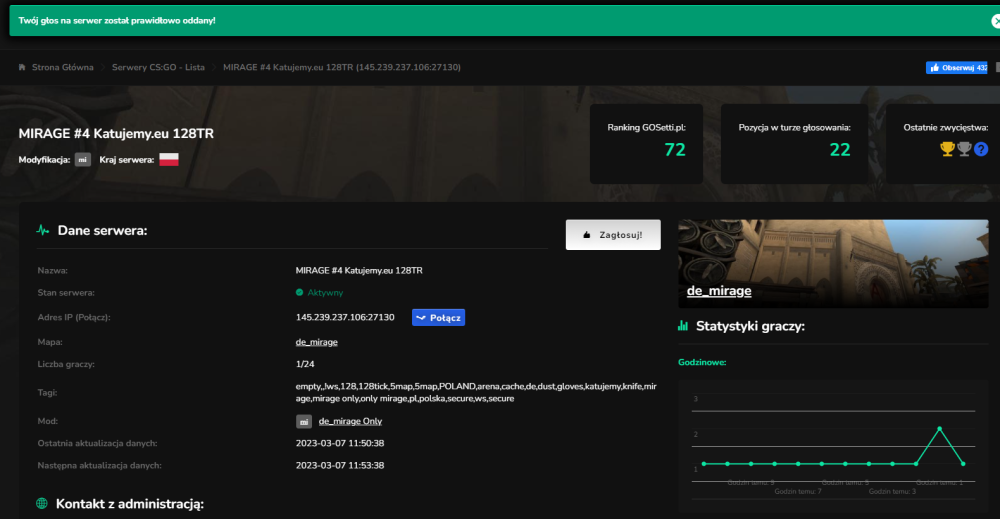This screenshot has width=1000, height=519.
Task: Click the player count 1/24
Action: (305, 364)
